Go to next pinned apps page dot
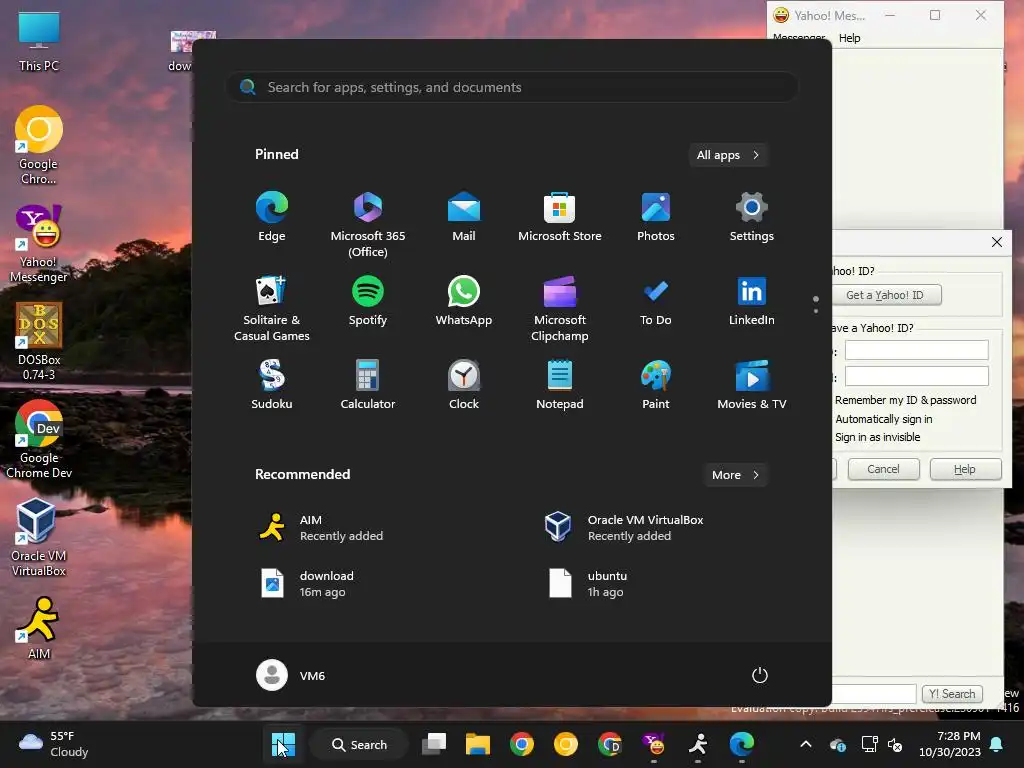1024x768 pixels. pos(816,311)
